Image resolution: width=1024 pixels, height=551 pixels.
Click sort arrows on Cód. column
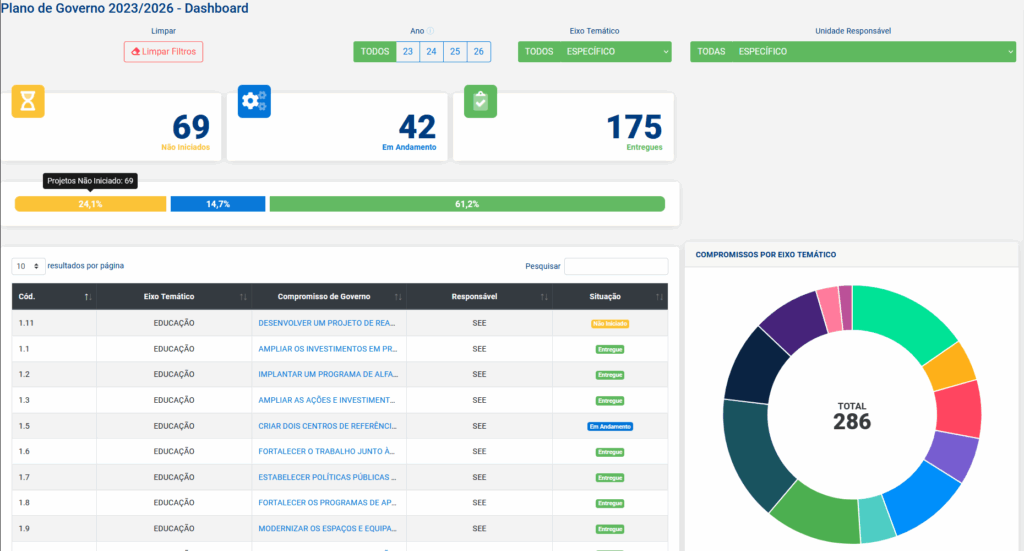(x=88, y=297)
